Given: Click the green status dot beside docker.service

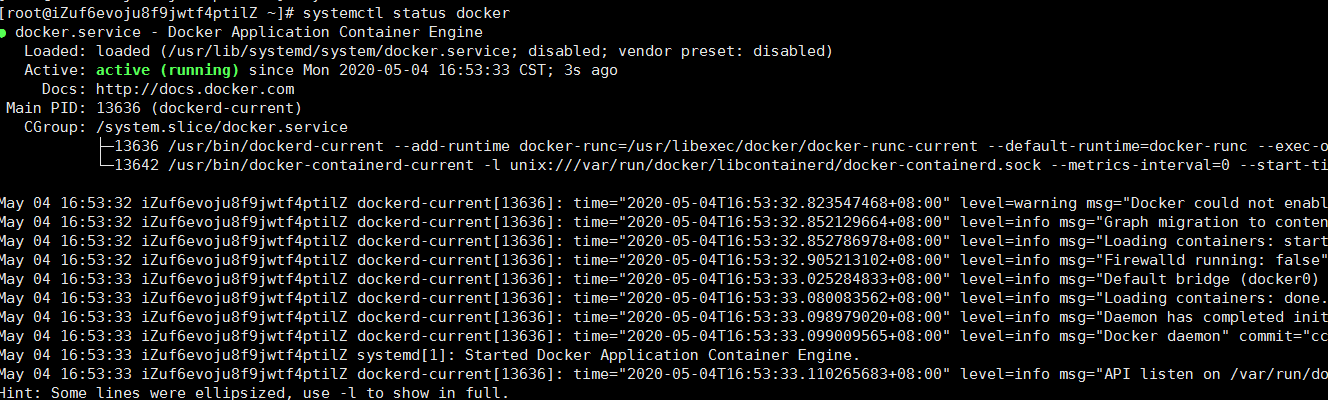Looking at the screenshot, I should coord(4,32).
